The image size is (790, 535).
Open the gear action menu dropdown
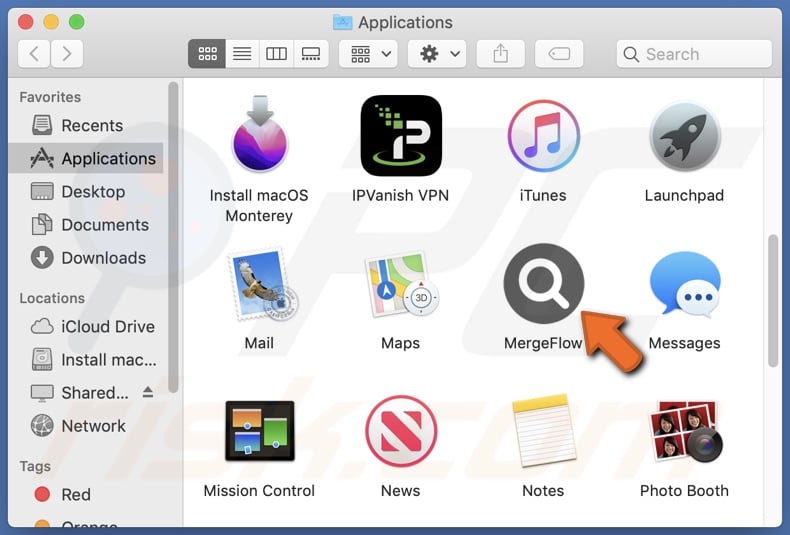437,53
